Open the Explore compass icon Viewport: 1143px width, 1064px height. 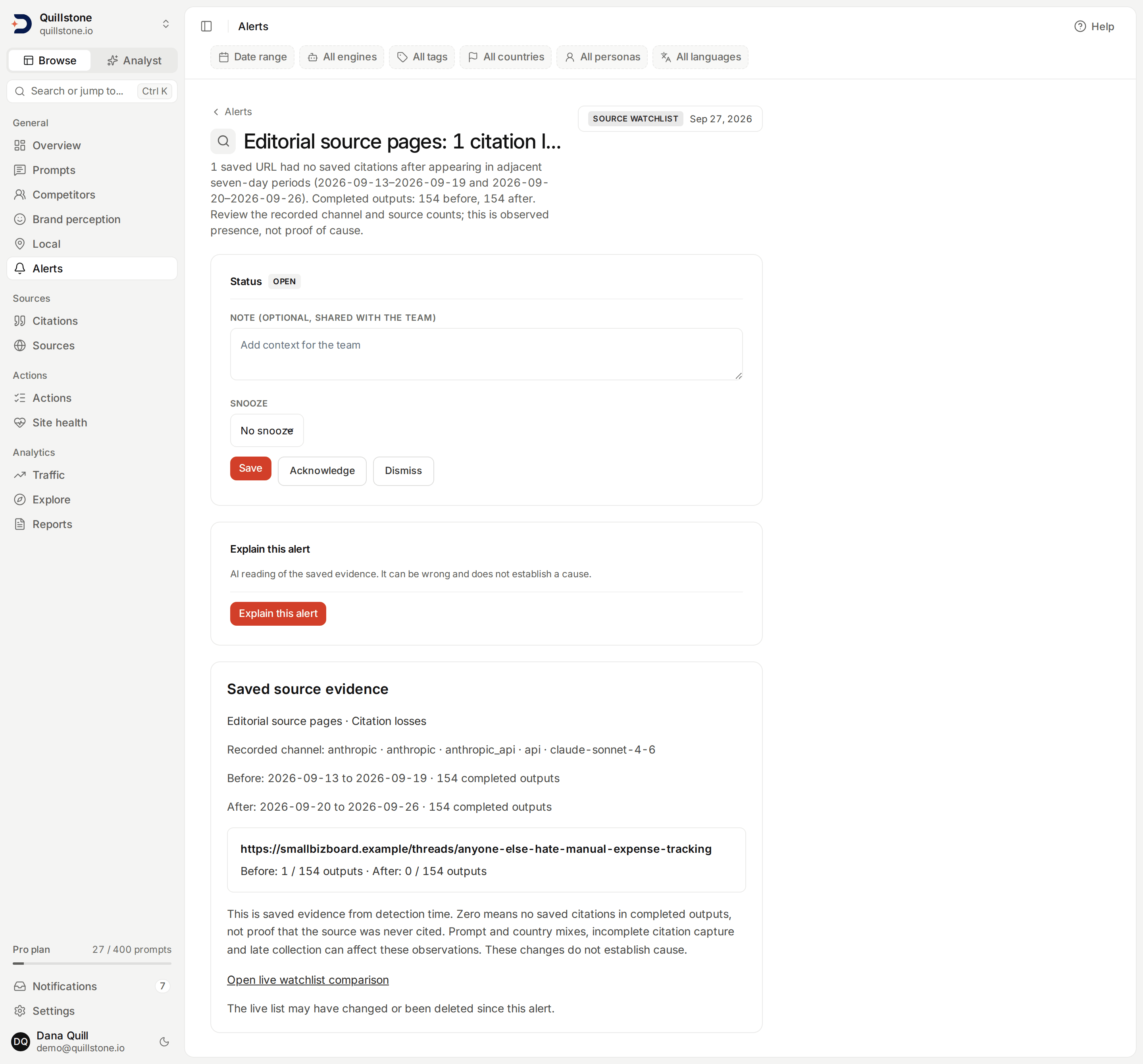20,500
